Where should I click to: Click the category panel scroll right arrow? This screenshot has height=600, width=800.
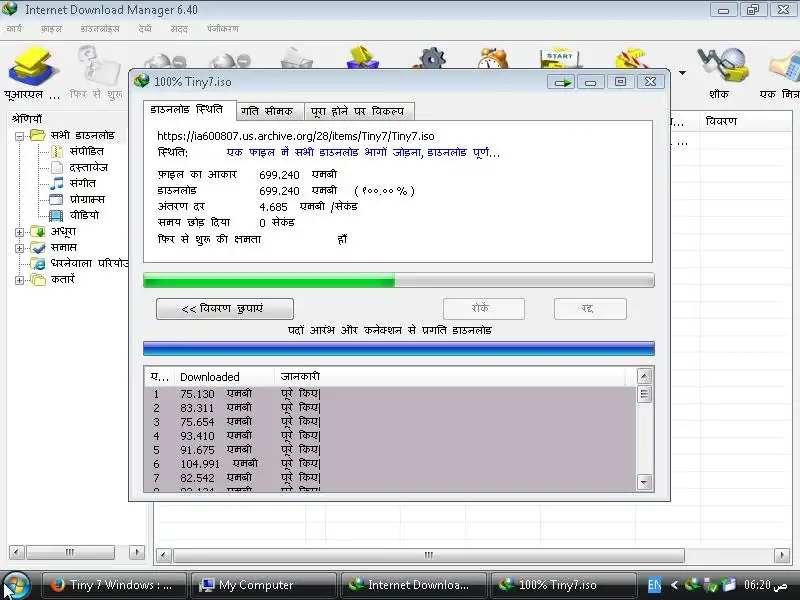(136, 552)
